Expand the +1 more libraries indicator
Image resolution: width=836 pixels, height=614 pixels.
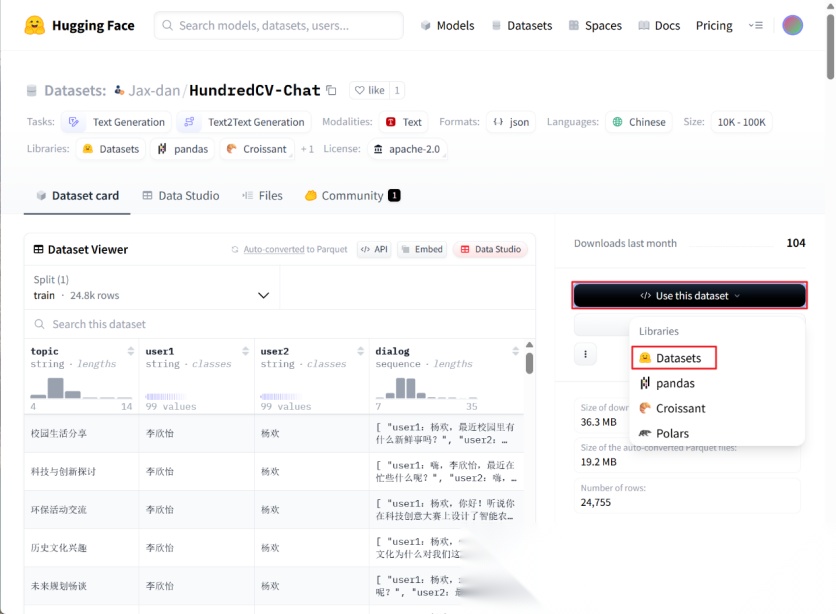coord(307,149)
